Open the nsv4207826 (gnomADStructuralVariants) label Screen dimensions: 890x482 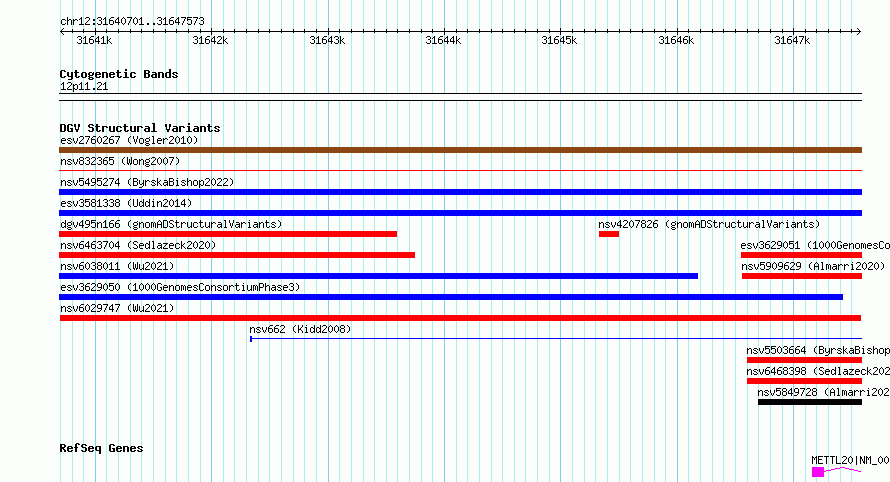pyautogui.click(x=709, y=224)
